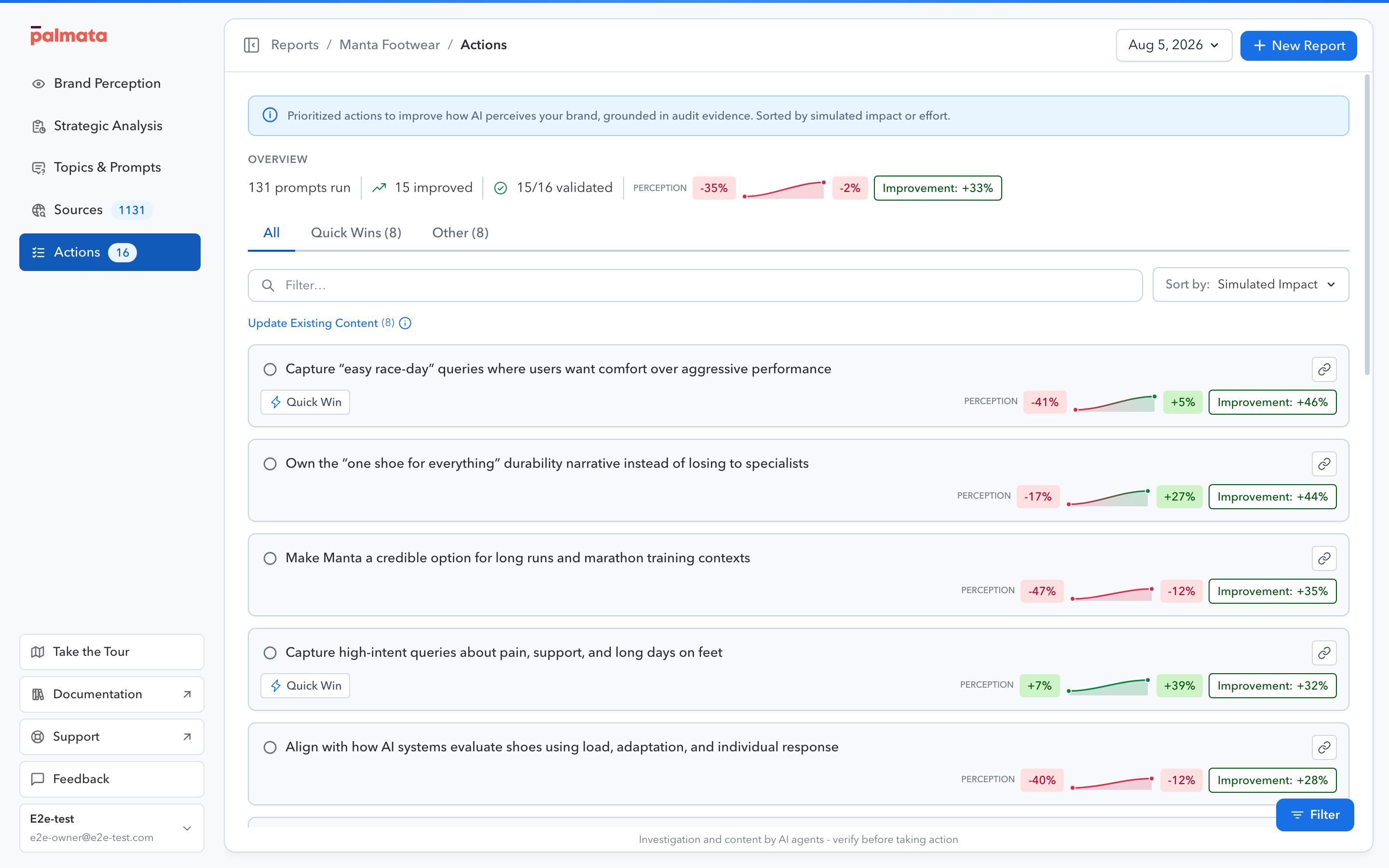Click the search magnifier in Filter box
This screenshot has height=868, width=1389.
268,285
